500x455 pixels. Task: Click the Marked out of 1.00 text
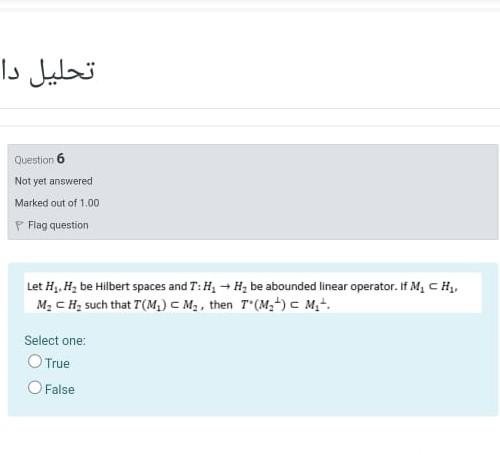[x=57, y=203]
